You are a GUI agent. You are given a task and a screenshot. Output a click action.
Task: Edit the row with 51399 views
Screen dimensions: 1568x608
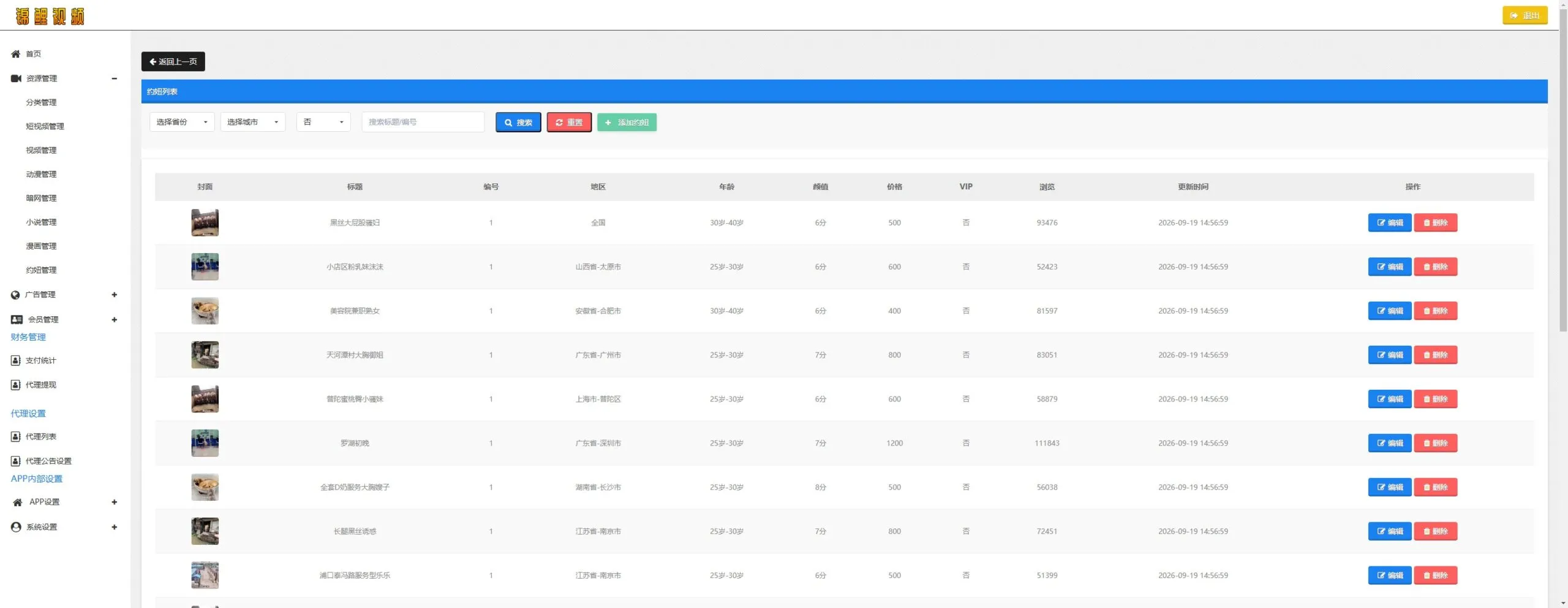coord(1390,576)
